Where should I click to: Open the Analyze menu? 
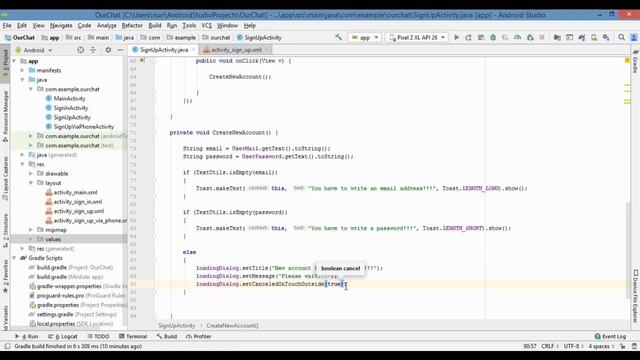107,25
